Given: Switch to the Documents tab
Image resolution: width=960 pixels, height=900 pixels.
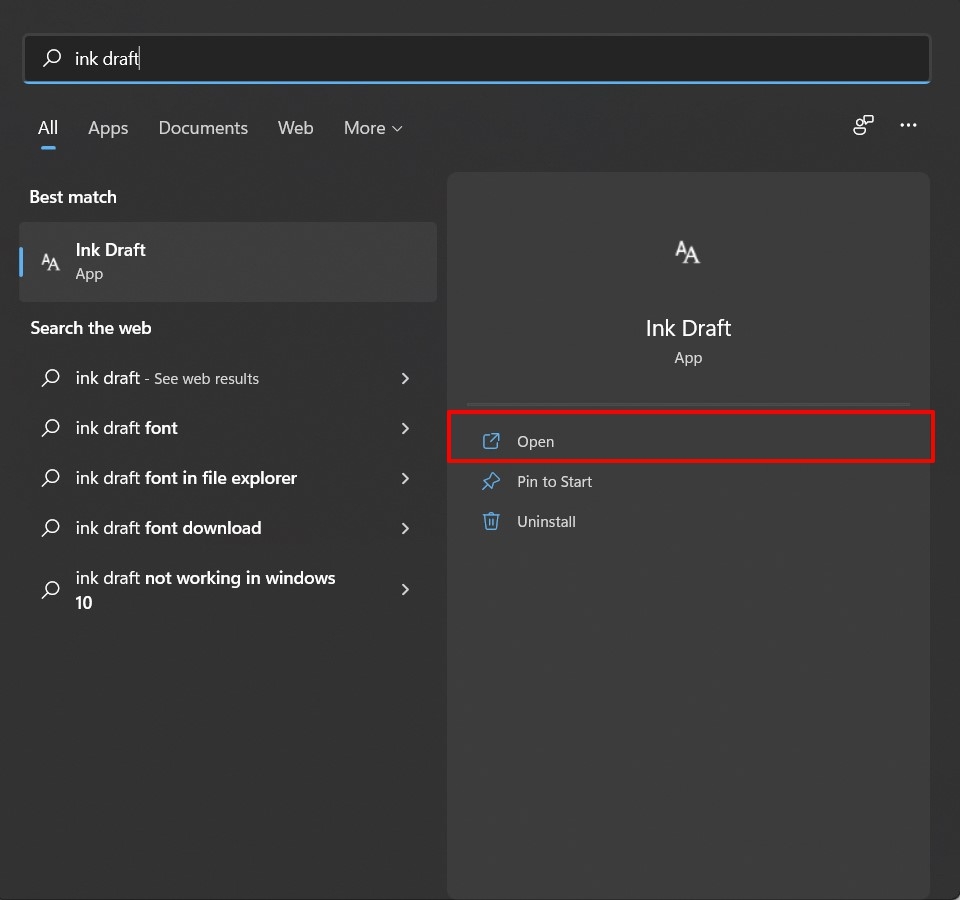Looking at the screenshot, I should click(203, 128).
